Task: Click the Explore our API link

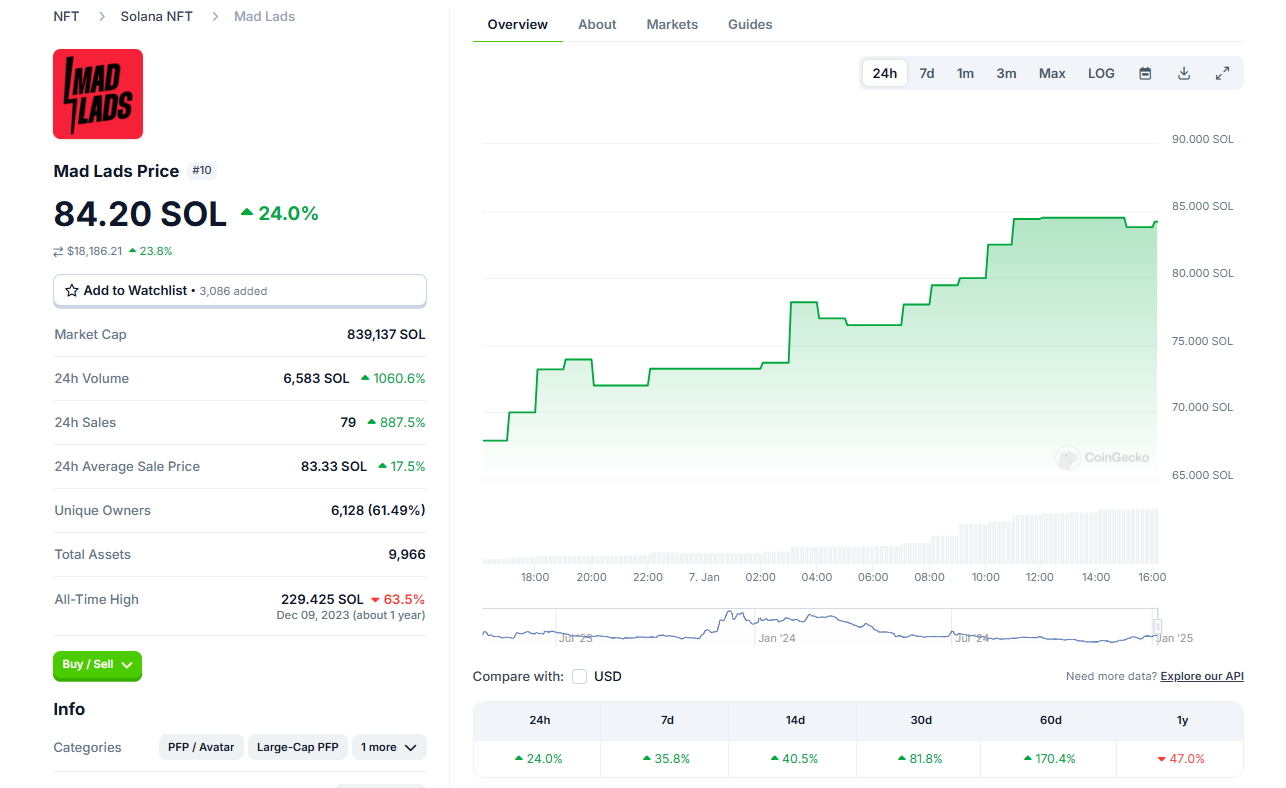Action: 1202,677
